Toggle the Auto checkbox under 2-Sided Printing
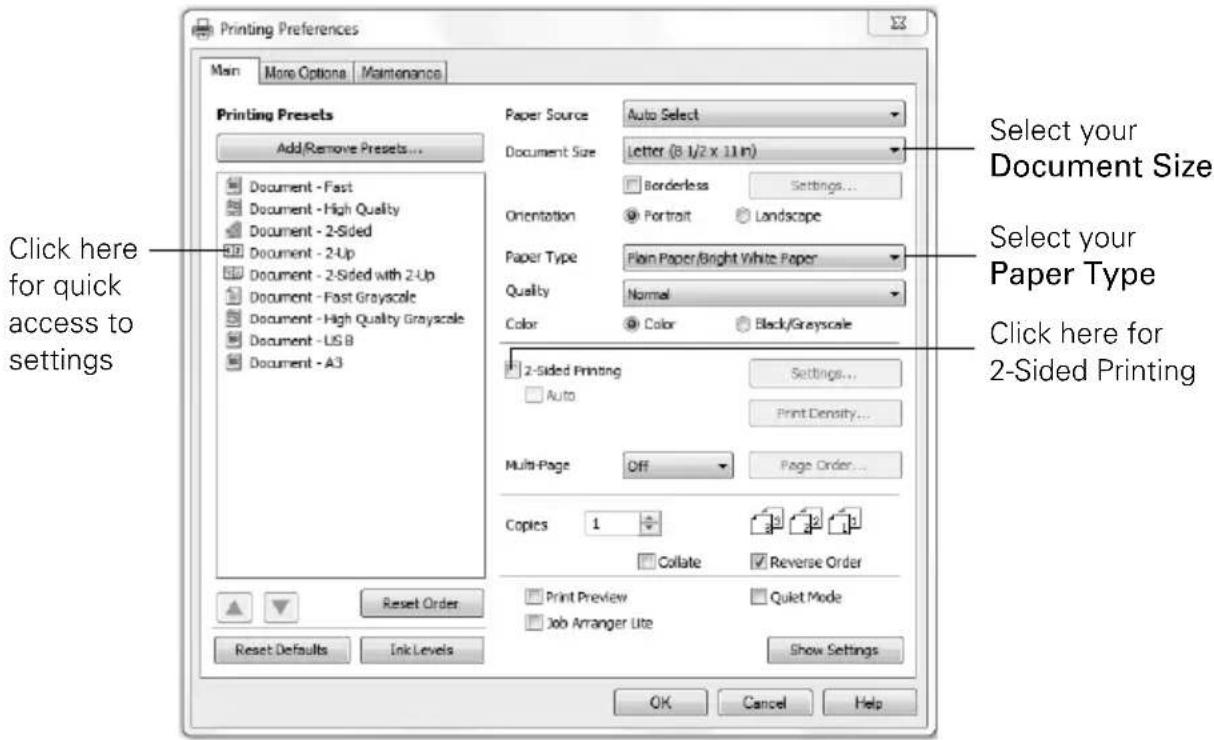This screenshot has height=740, width=1214. pos(534,396)
